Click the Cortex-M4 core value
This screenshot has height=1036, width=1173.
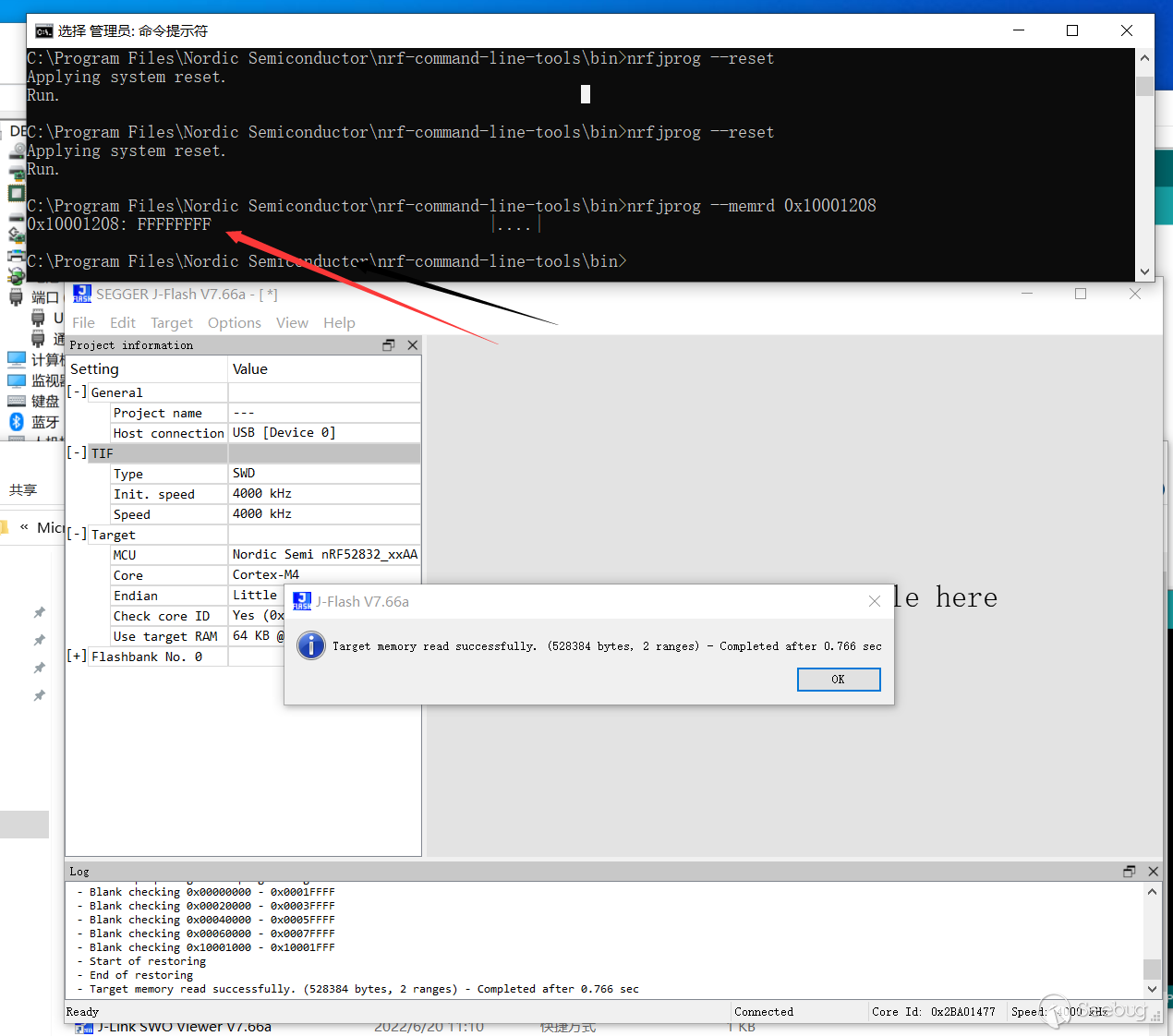[325, 574]
